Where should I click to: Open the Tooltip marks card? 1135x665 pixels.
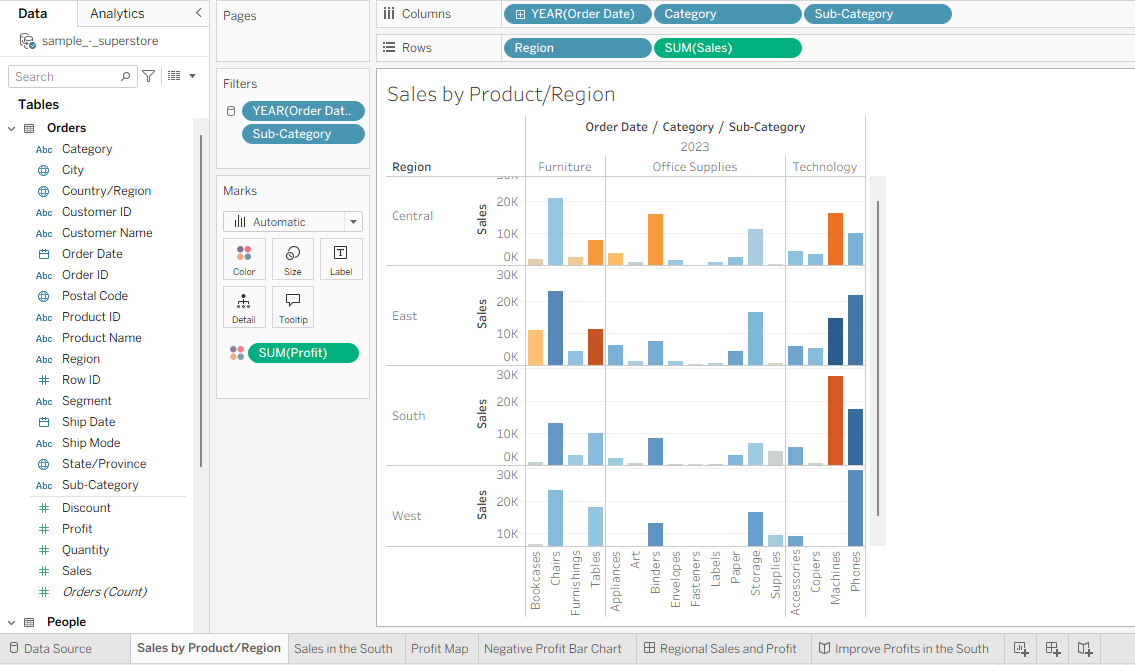tap(292, 307)
